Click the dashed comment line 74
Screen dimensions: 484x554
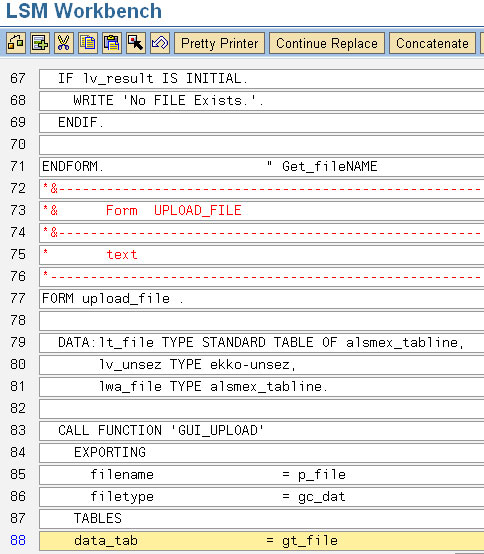coord(261,233)
